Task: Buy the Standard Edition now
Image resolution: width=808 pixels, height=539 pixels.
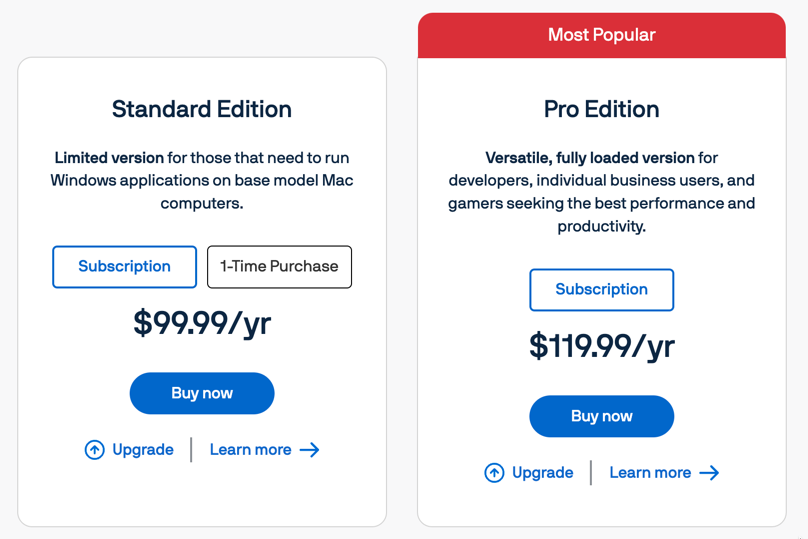Action: click(202, 393)
